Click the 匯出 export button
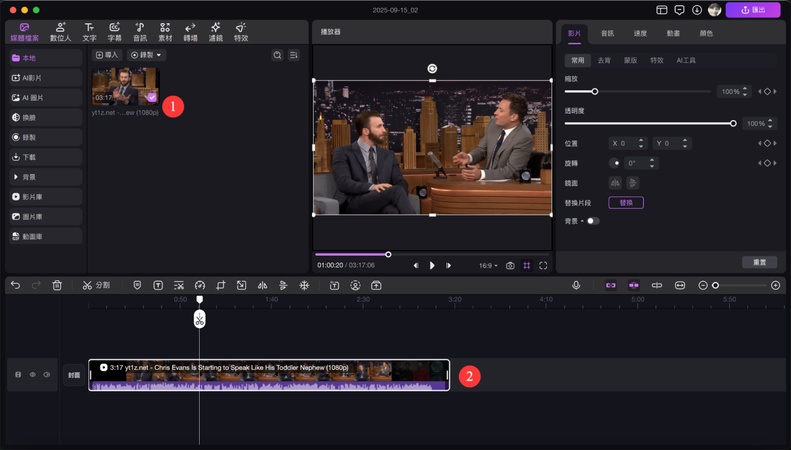Viewport: 791px width, 450px height. [x=753, y=10]
